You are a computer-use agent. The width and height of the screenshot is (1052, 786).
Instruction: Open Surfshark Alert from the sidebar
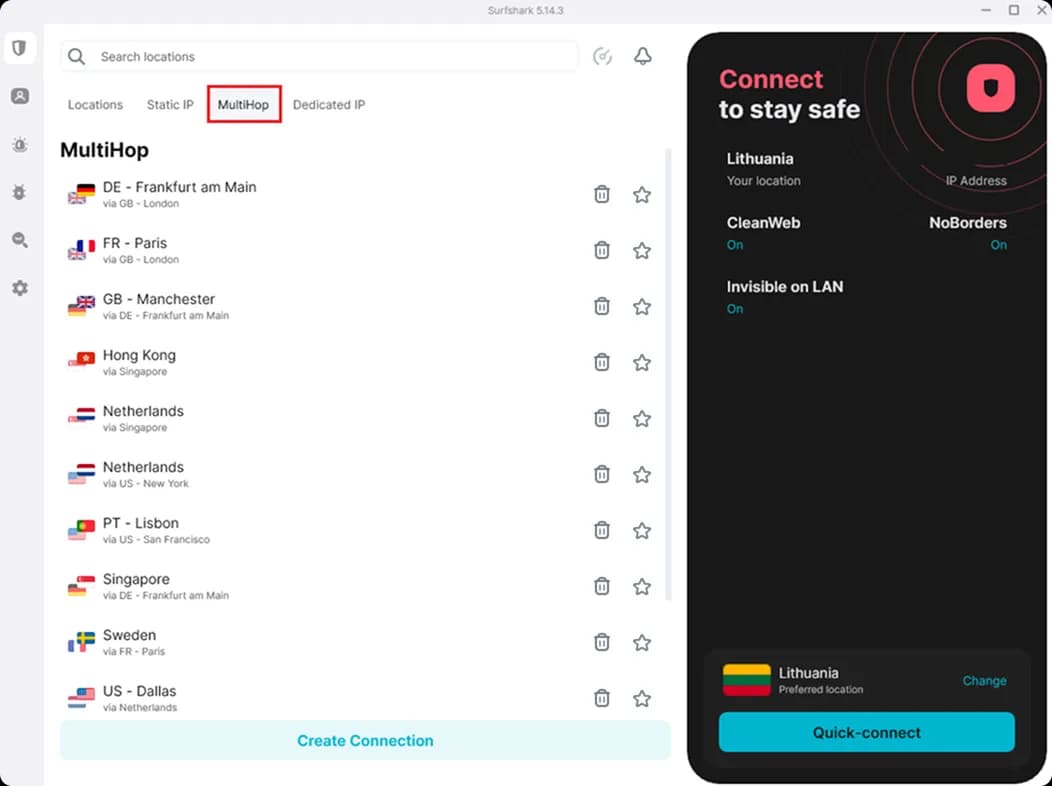point(20,144)
